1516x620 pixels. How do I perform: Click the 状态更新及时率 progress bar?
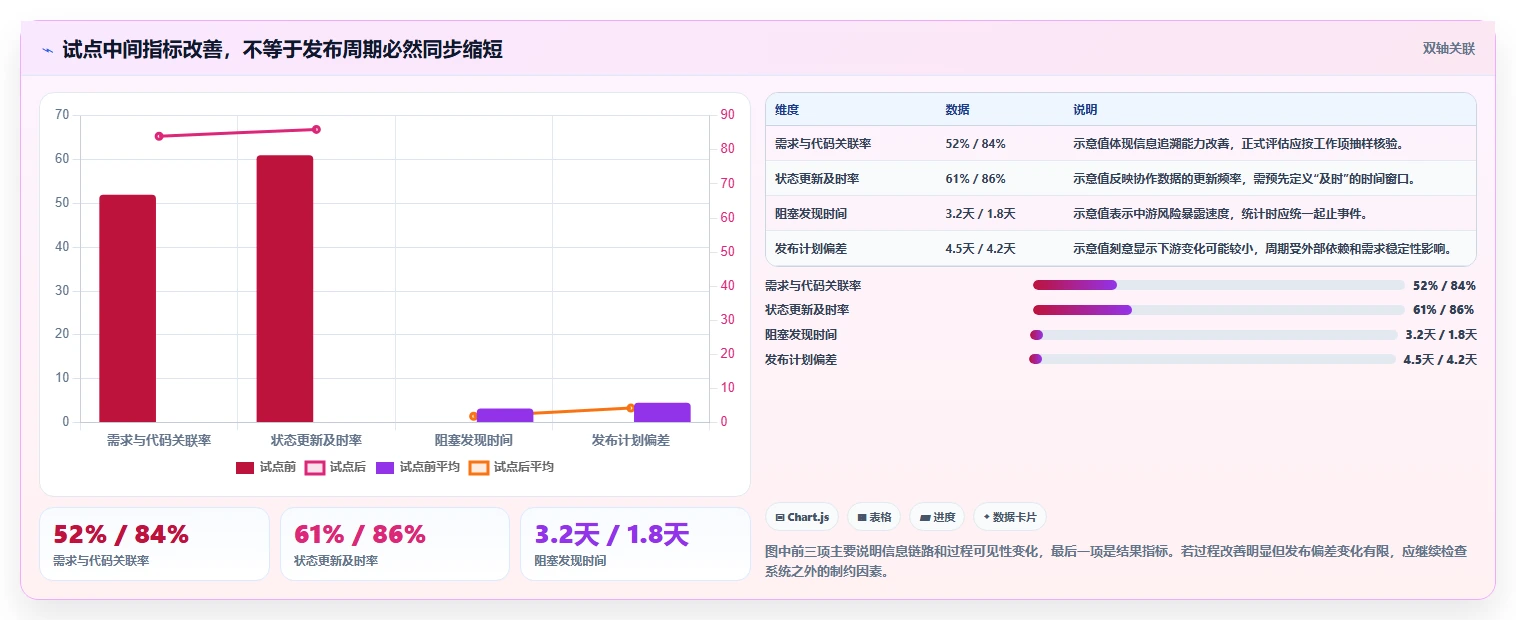pos(1219,310)
